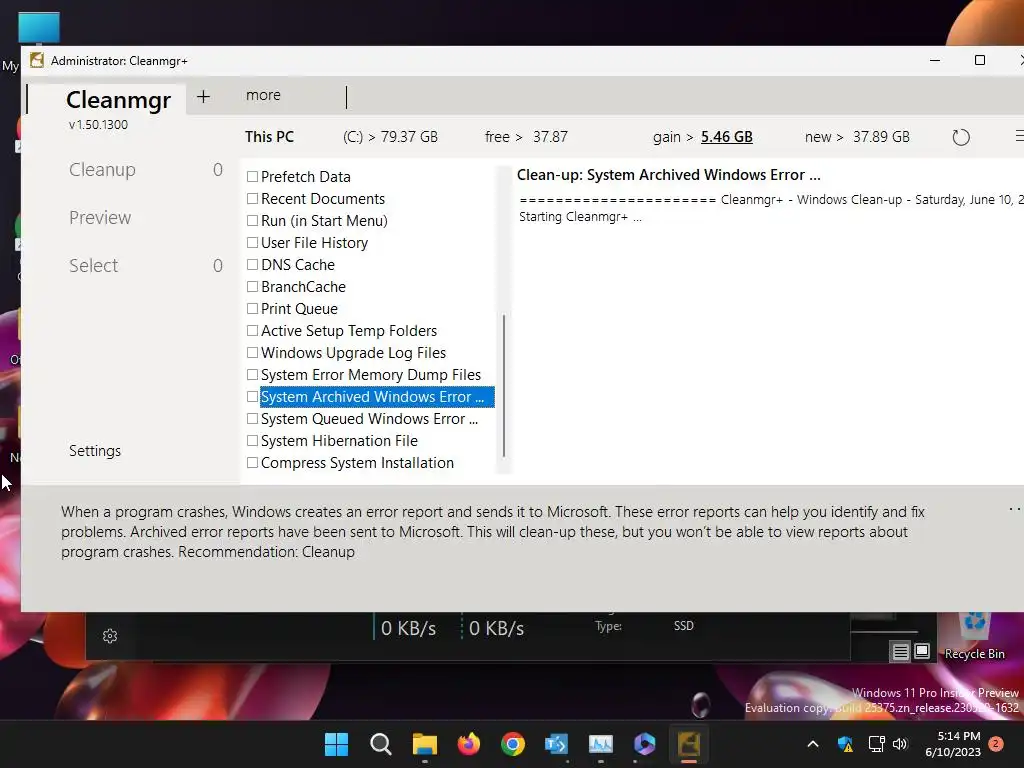Click System Error Memory Dump Files item
The width and height of the screenshot is (1024, 768).
pos(371,375)
